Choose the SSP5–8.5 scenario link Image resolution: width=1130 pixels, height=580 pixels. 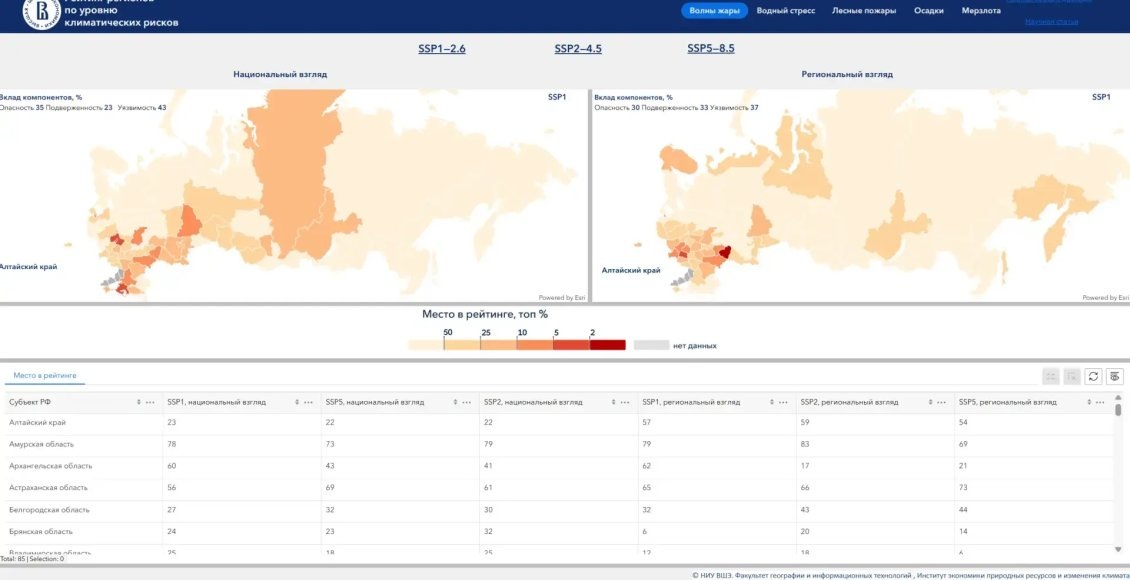pos(711,49)
